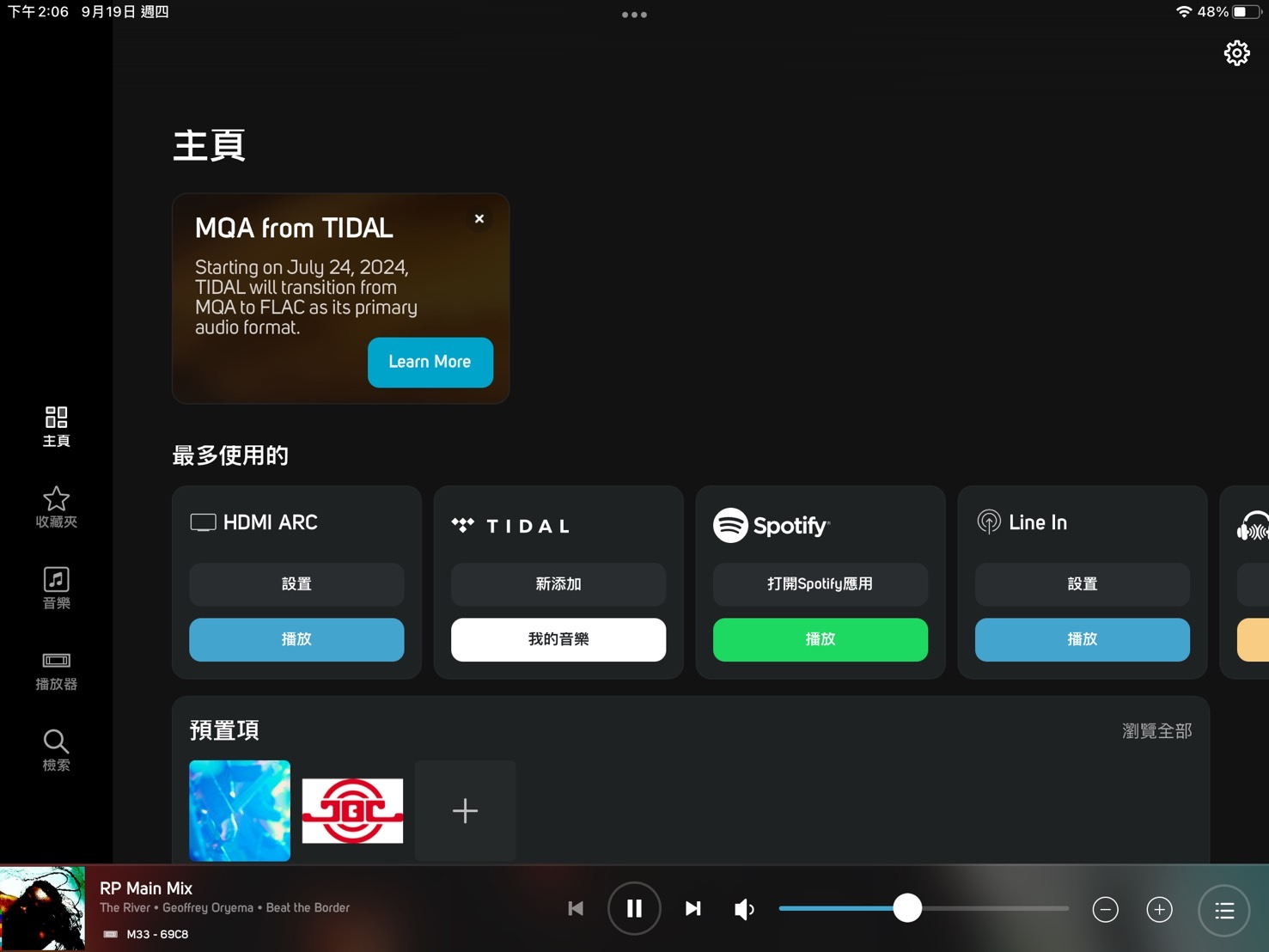Browse all presets via 瀏覽全部

click(x=1156, y=731)
